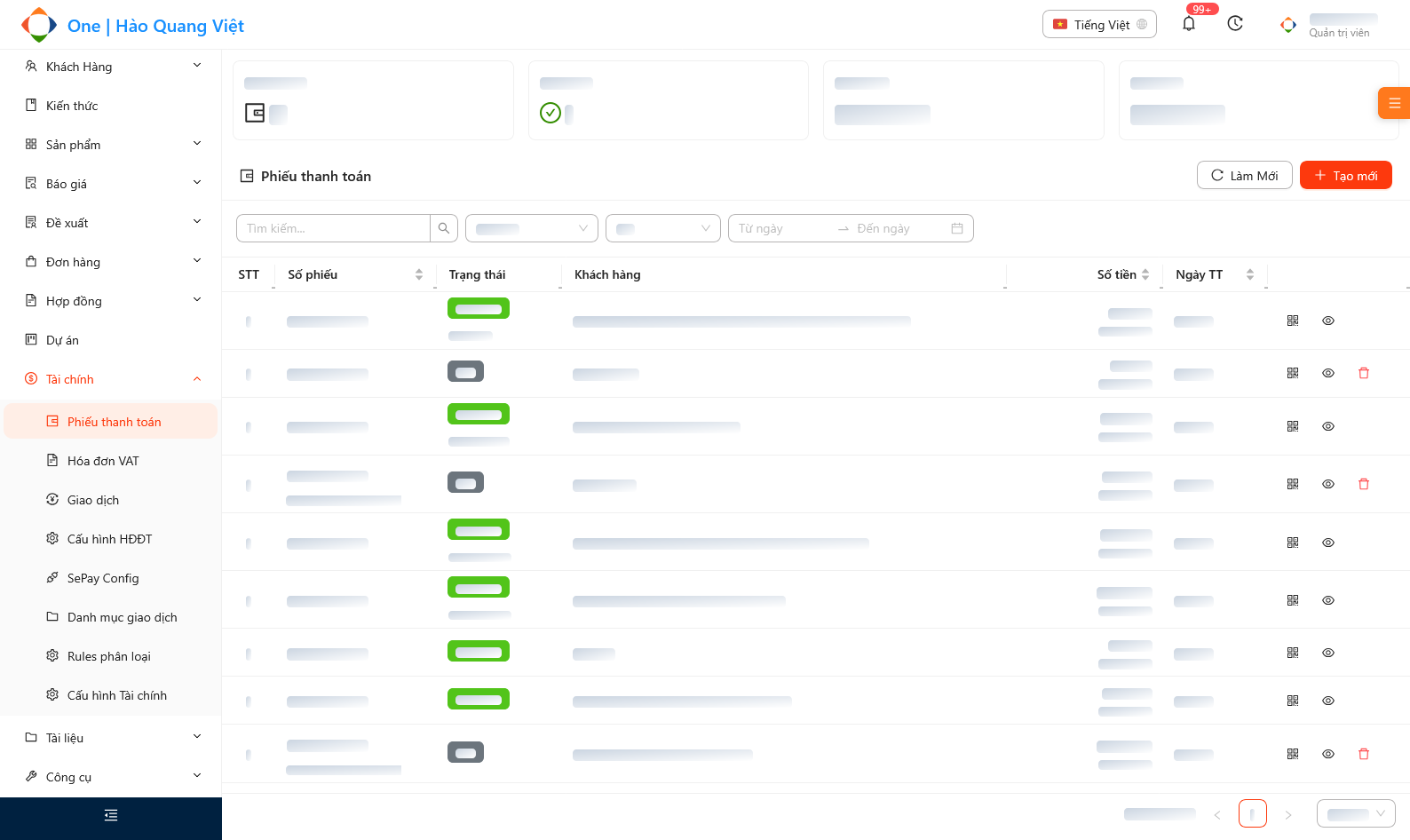Open second smaller filter dropdown
Screen dimensions: 1410x840
[663, 228]
